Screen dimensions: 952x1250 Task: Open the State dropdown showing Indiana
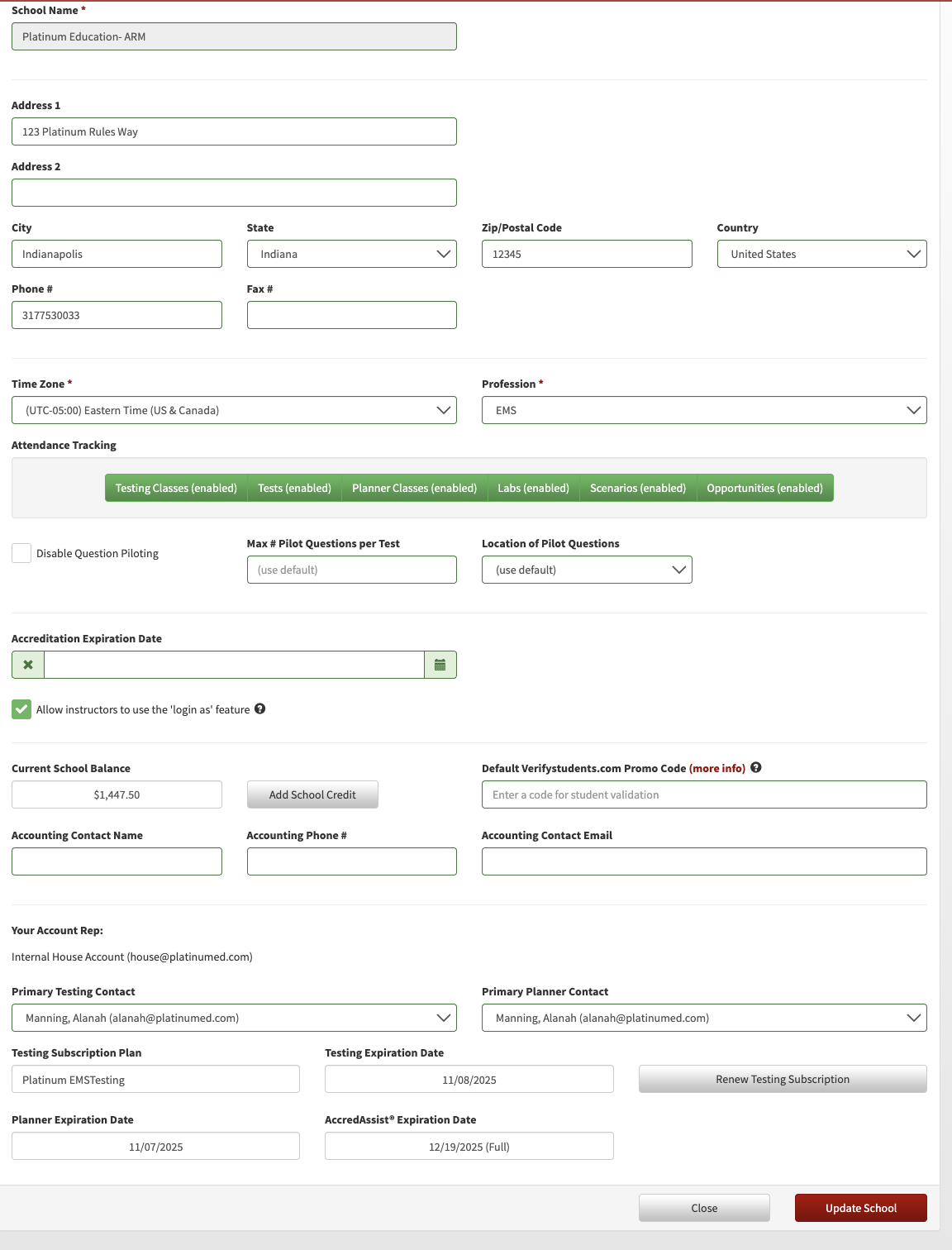(x=352, y=254)
